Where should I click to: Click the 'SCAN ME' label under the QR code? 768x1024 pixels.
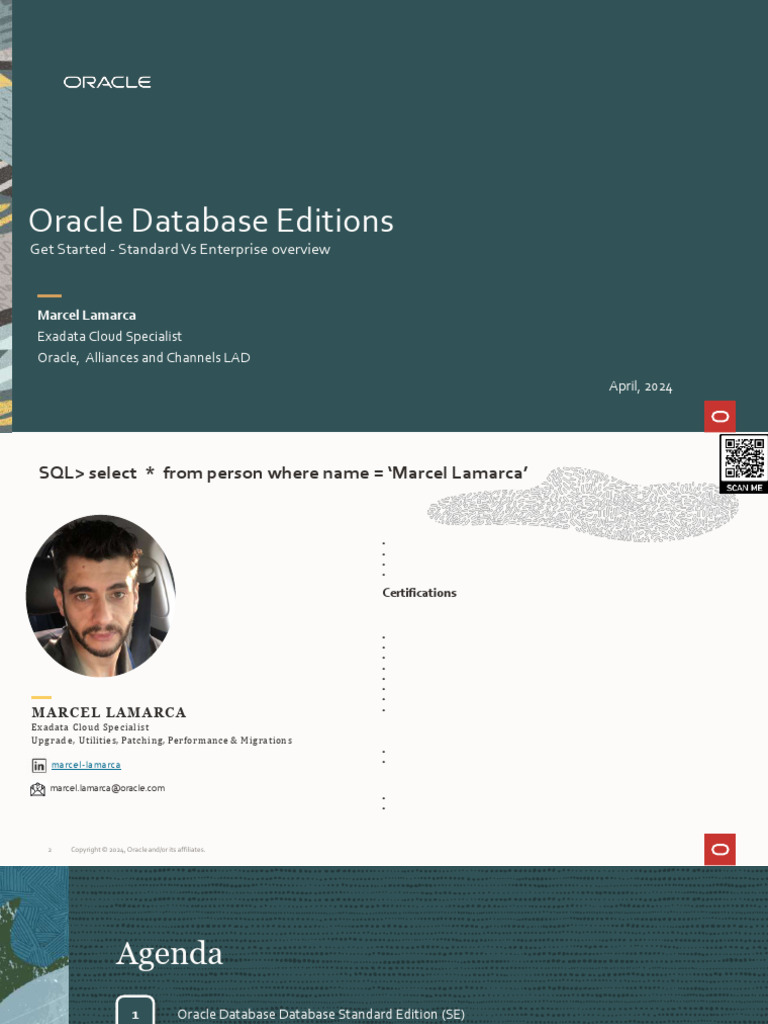click(744, 488)
